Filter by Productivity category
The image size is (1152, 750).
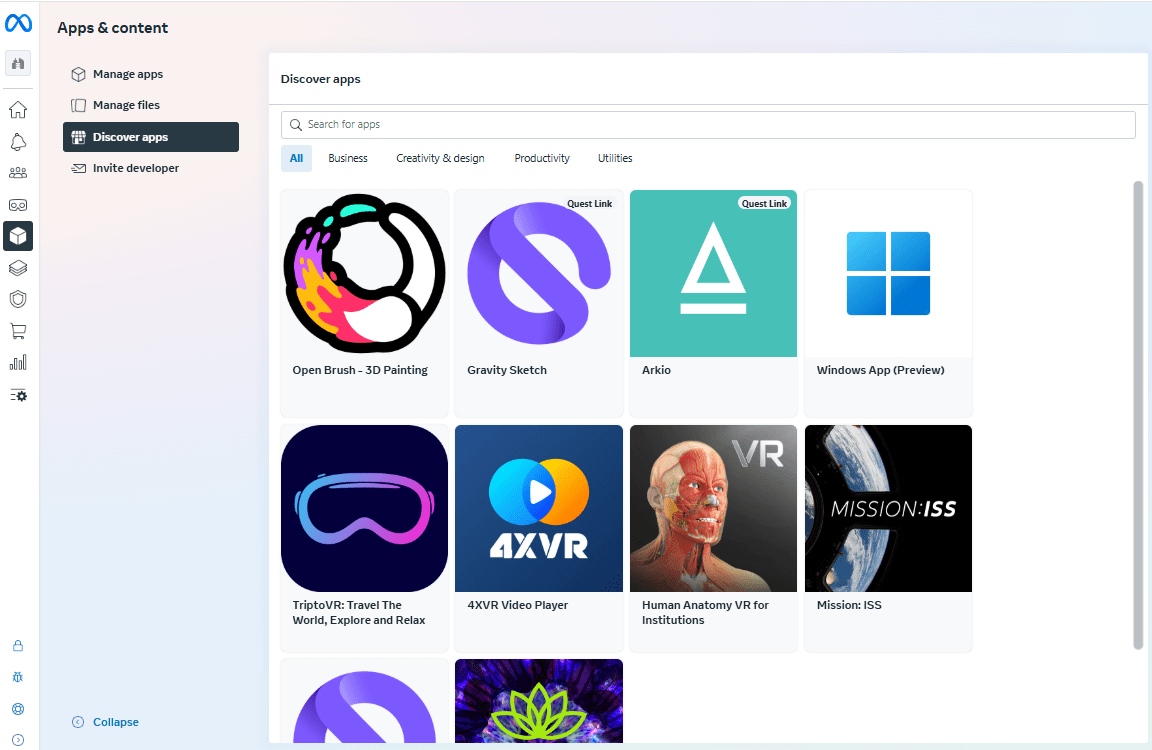click(541, 158)
